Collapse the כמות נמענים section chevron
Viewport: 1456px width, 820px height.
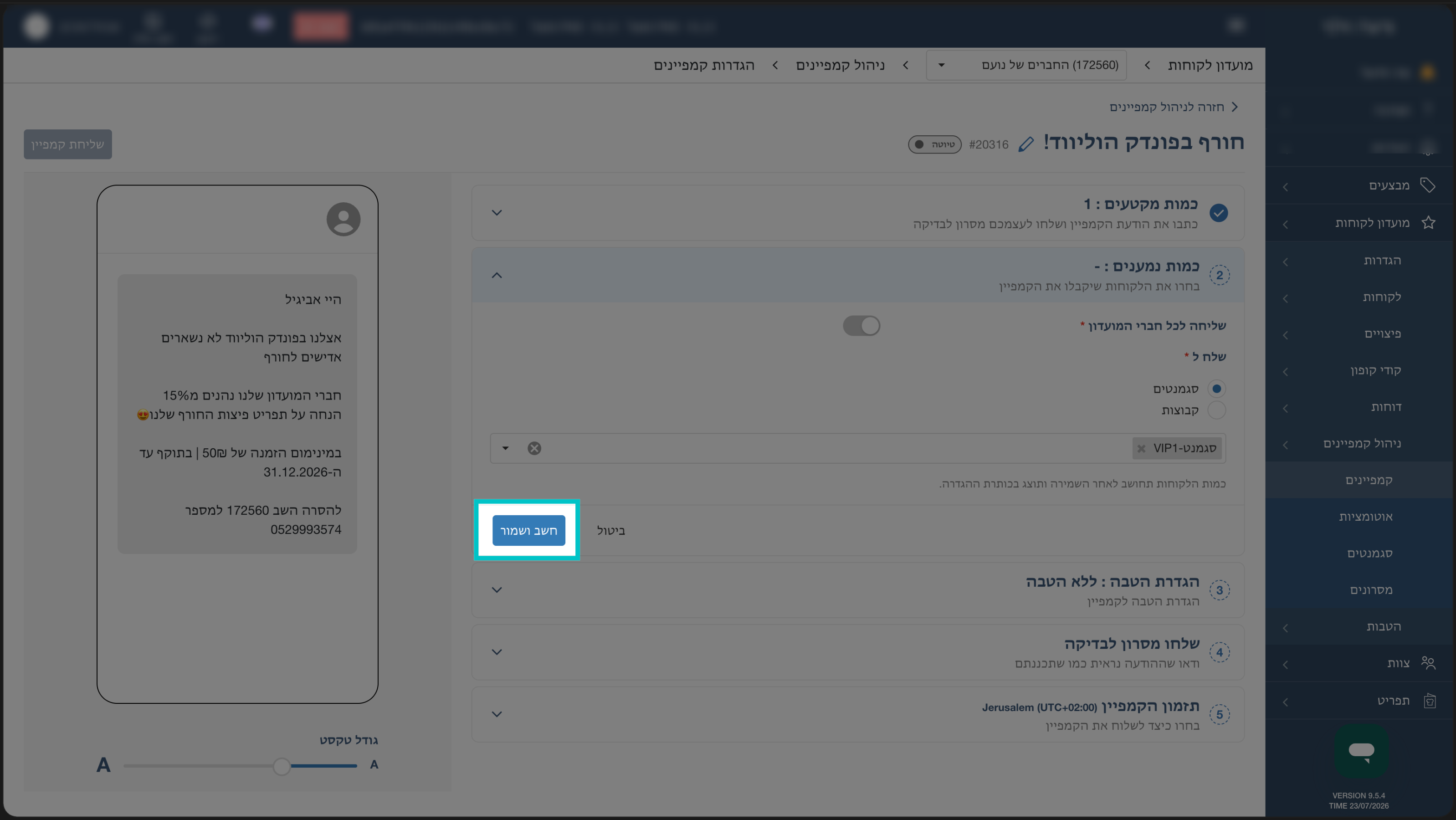point(497,275)
